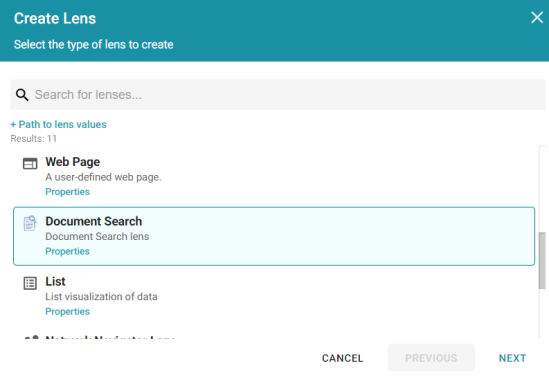Open Properties under List lens
The height and width of the screenshot is (379, 549).
point(67,311)
